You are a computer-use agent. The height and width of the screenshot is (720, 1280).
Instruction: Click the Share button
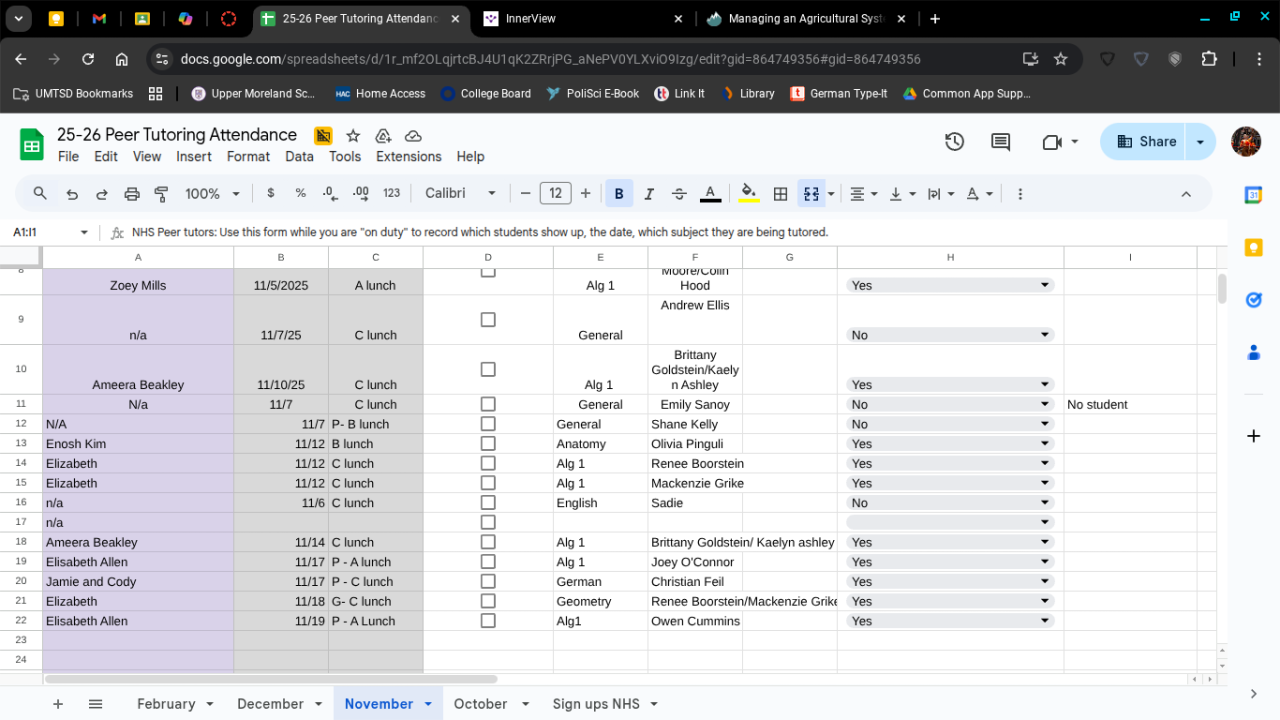point(1146,142)
